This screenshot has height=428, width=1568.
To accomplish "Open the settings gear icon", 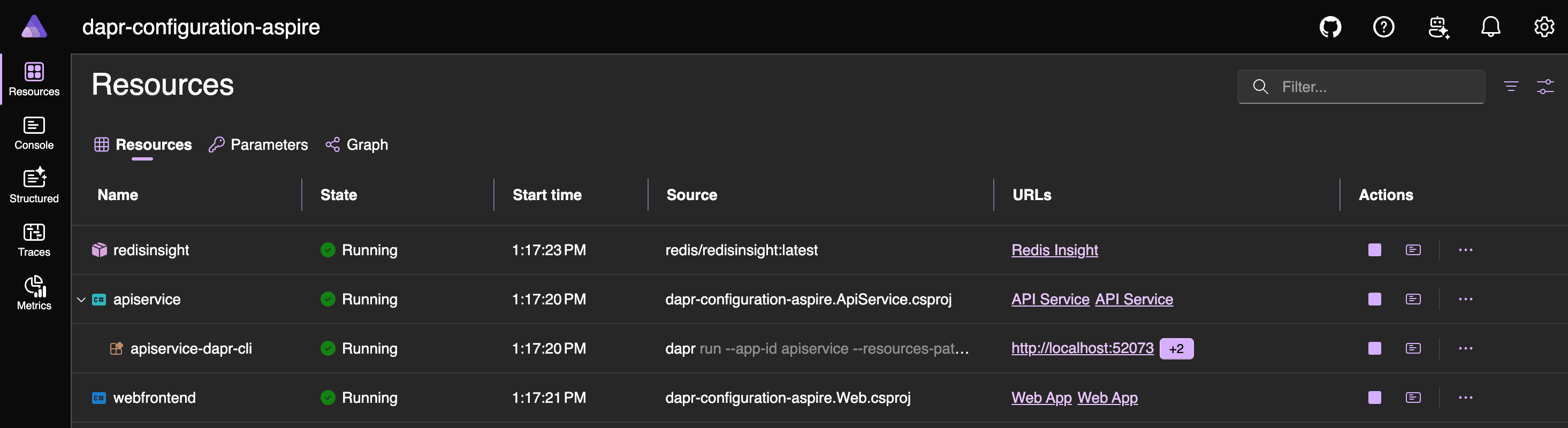I will (x=1544, y=27).
